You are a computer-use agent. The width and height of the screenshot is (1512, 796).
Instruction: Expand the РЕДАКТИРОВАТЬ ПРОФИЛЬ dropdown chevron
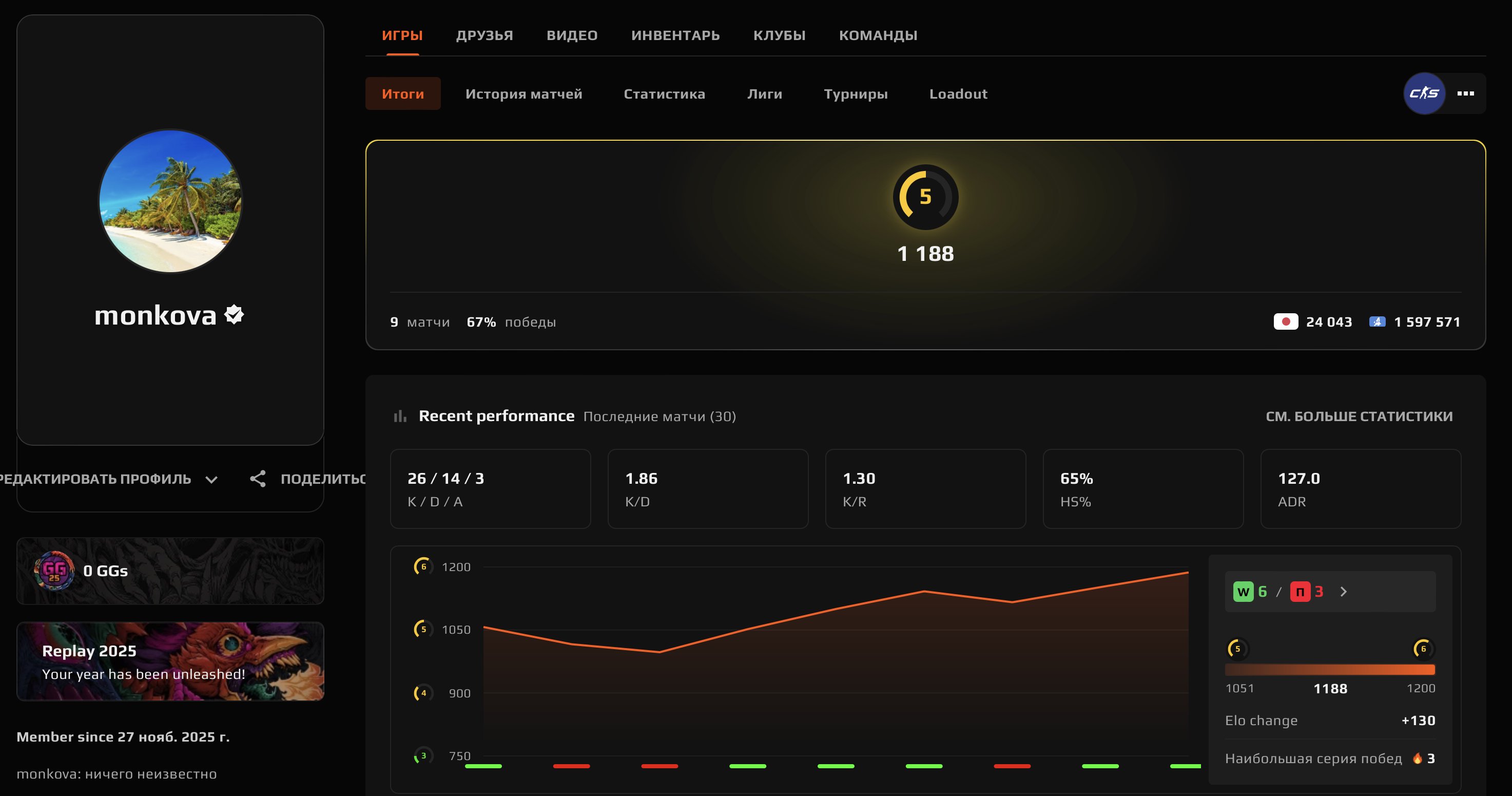212,479
